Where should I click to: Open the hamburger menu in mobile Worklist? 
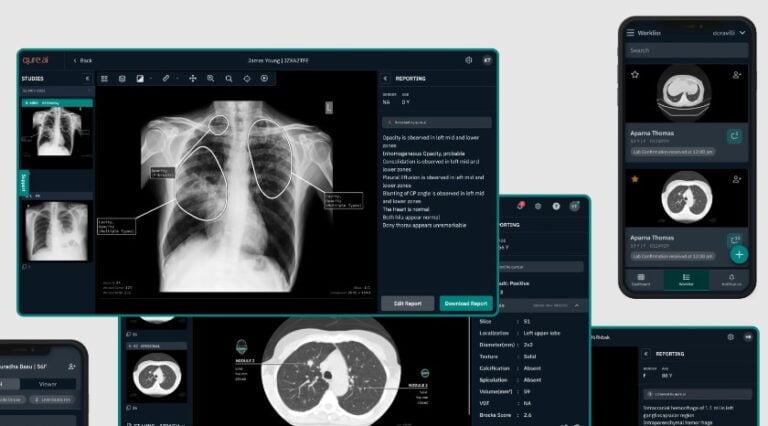point(630,33)
